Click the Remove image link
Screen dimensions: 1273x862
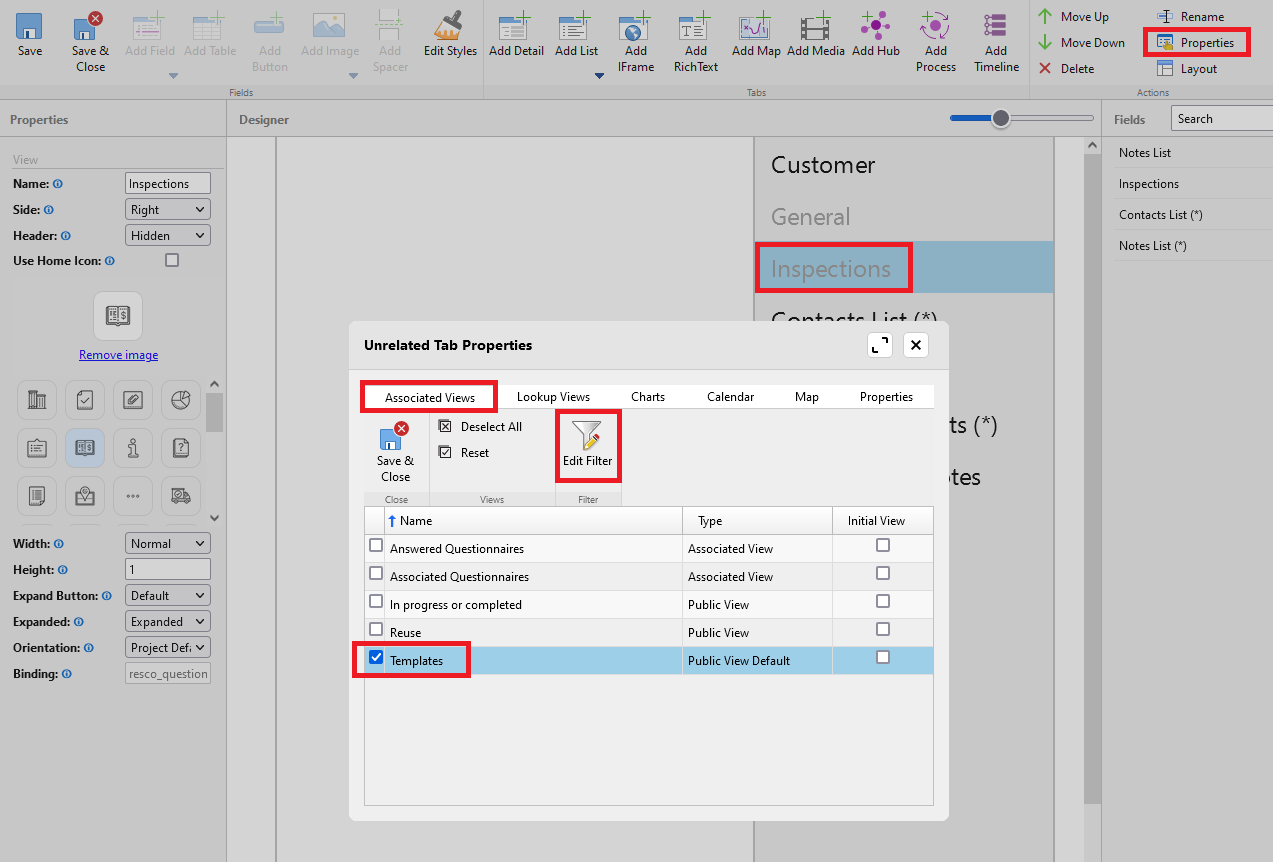click(x=118, y=355)
